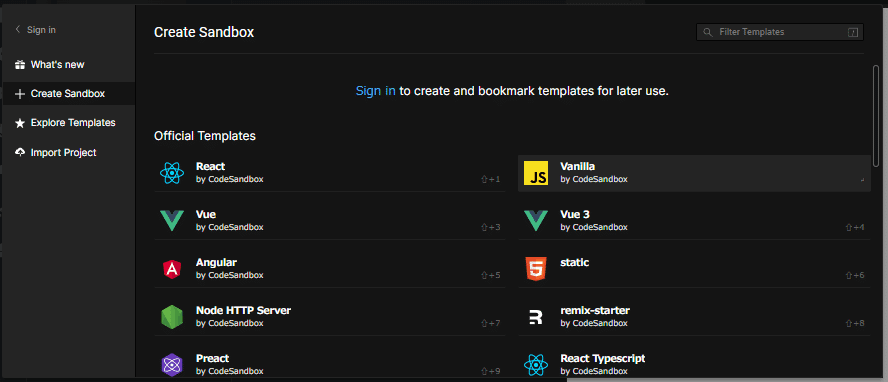Click the cloud upload icon beside Import Project

[20, 153]
